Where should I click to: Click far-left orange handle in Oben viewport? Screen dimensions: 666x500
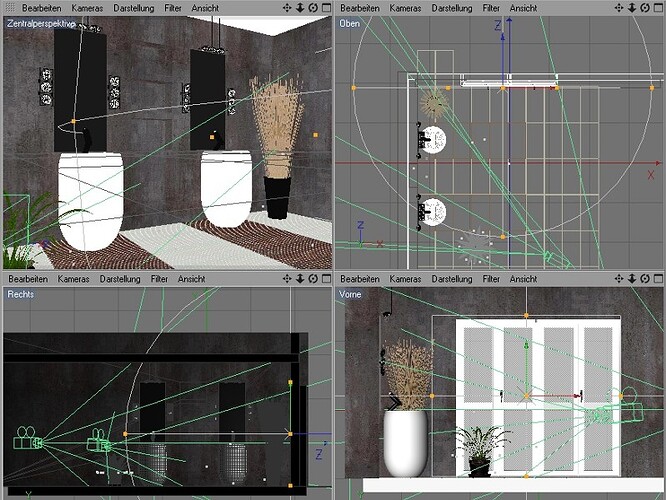click(353, 88)
